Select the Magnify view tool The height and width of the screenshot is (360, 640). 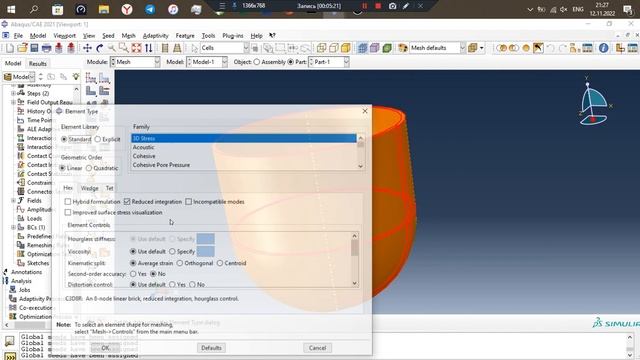click(111, 48)
